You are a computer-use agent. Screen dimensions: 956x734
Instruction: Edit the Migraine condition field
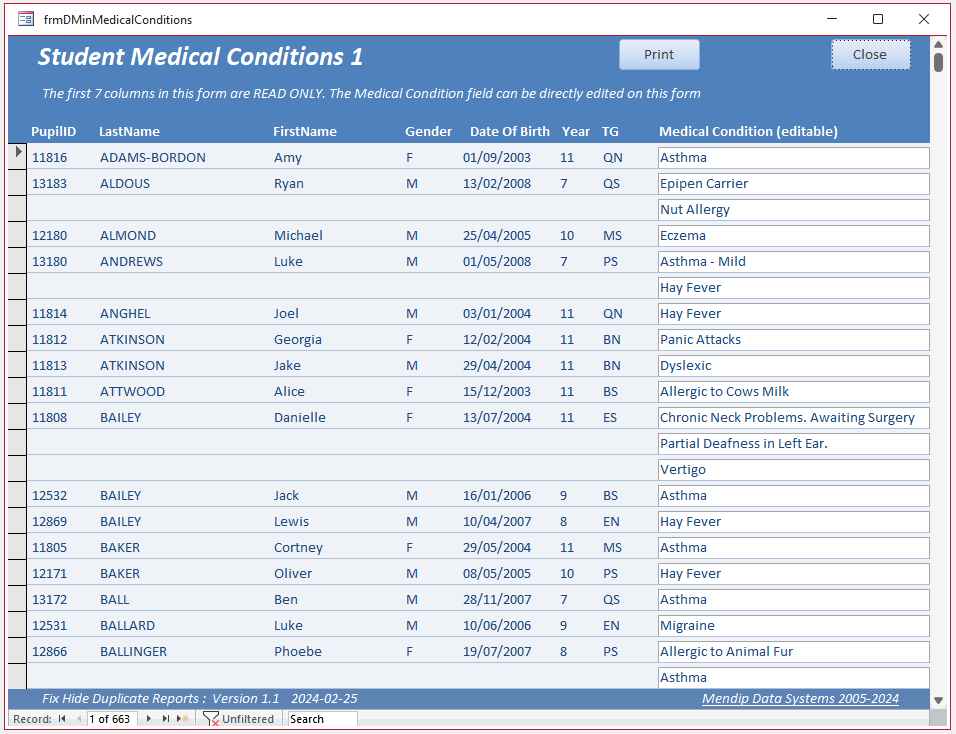[794, 625]
